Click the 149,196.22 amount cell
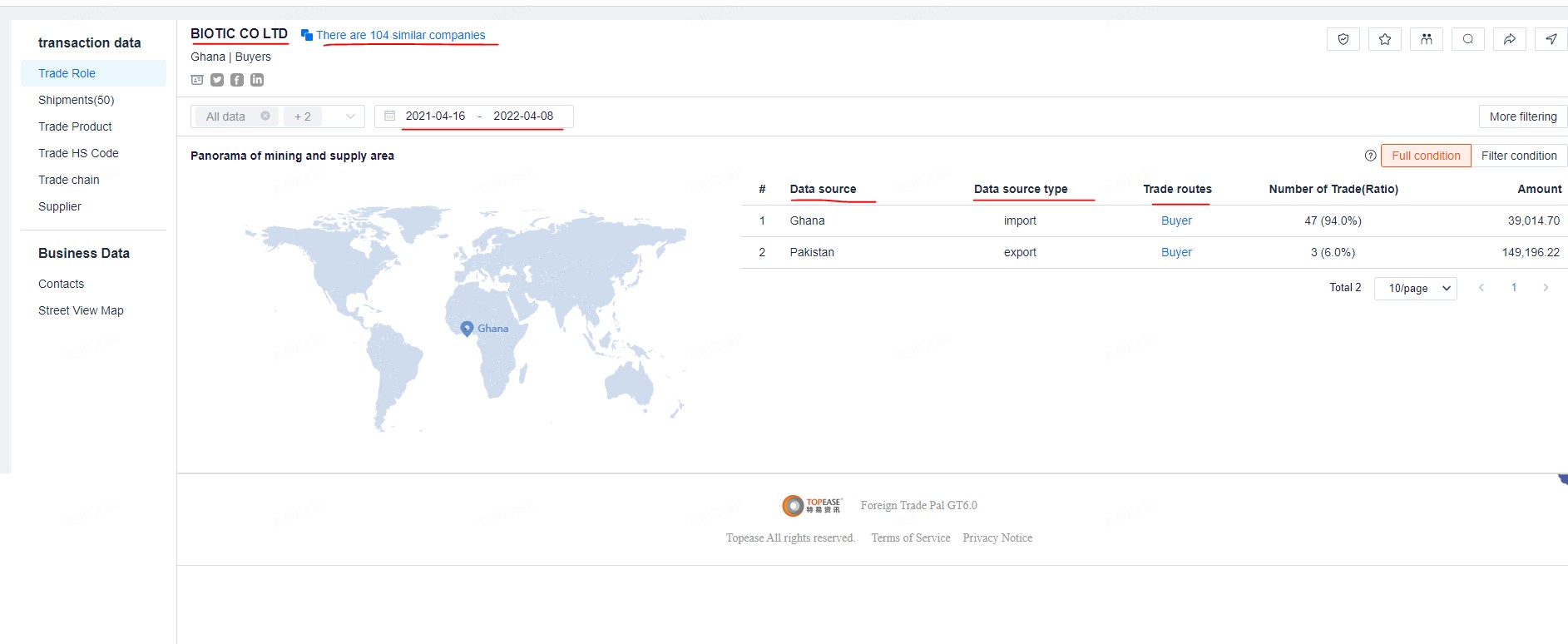The width and height of the screenshot is (1568, 644). pyautogui.click(x=1531, y=252)
